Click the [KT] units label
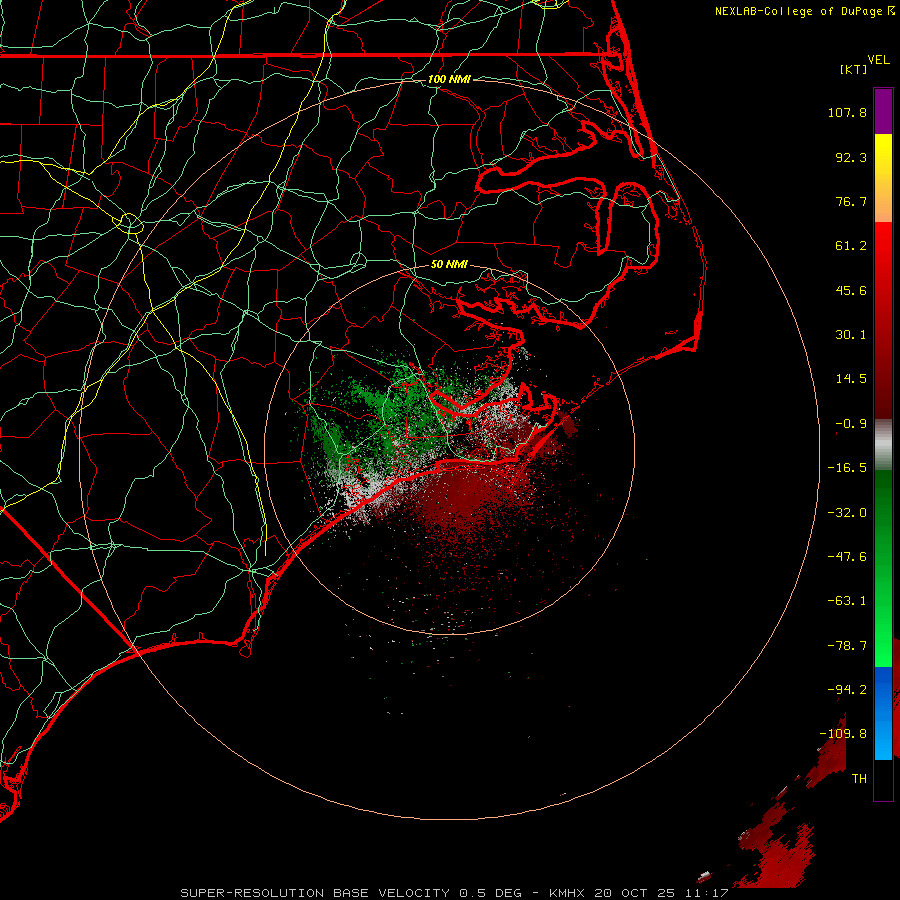900x900 pixels. click(854, 69)
